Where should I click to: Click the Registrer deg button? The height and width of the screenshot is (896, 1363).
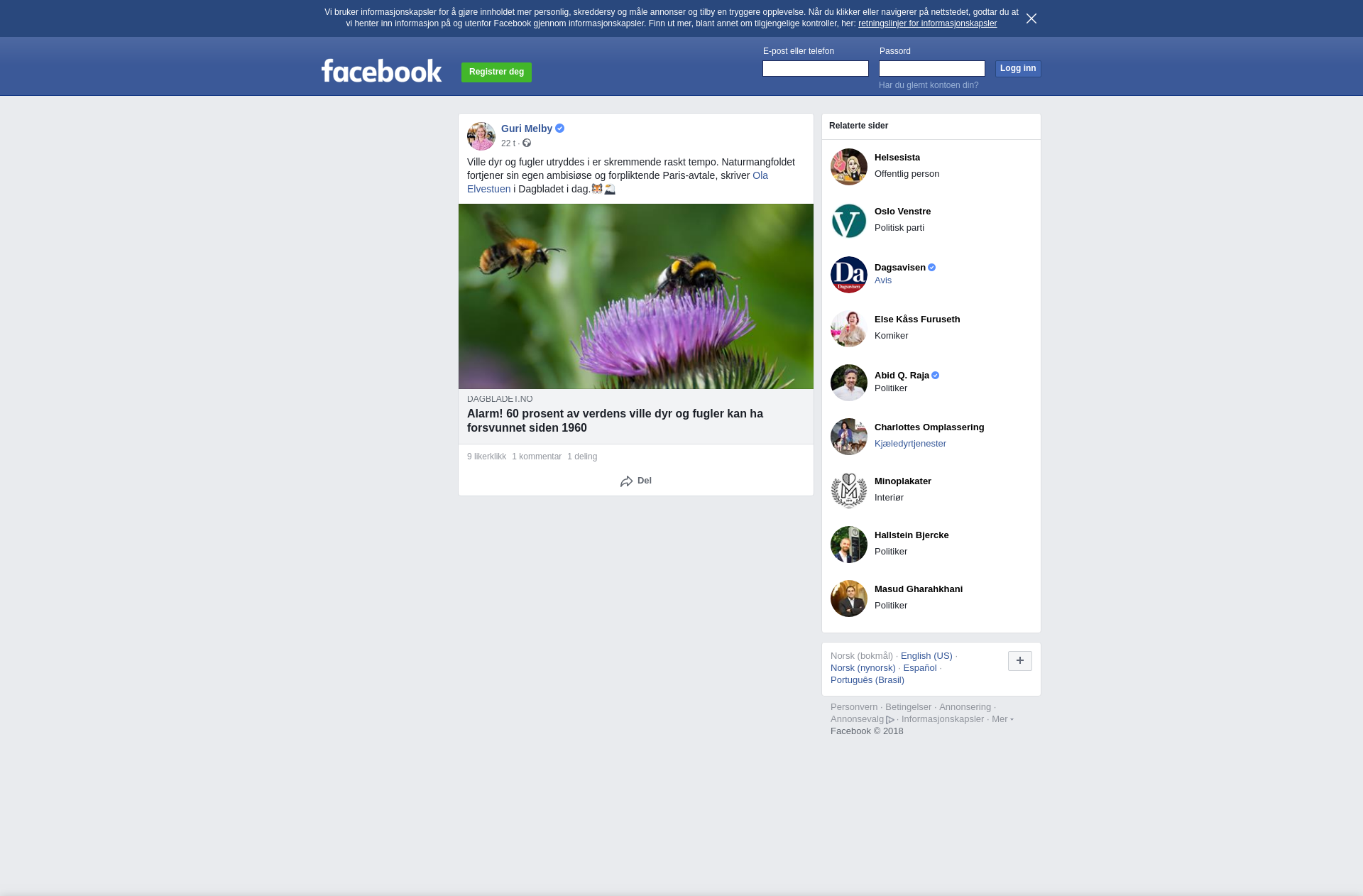496,72
